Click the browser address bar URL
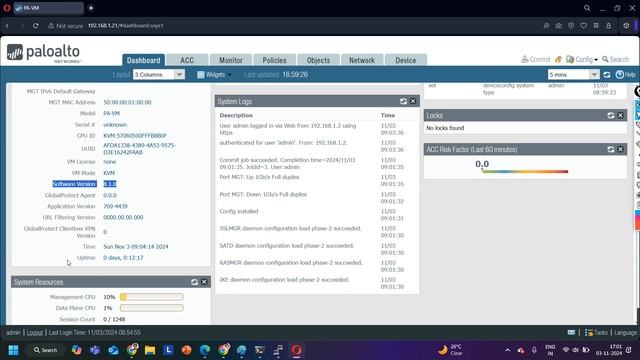The width and height of the screenshot is (640, 360). click(126, 26)
